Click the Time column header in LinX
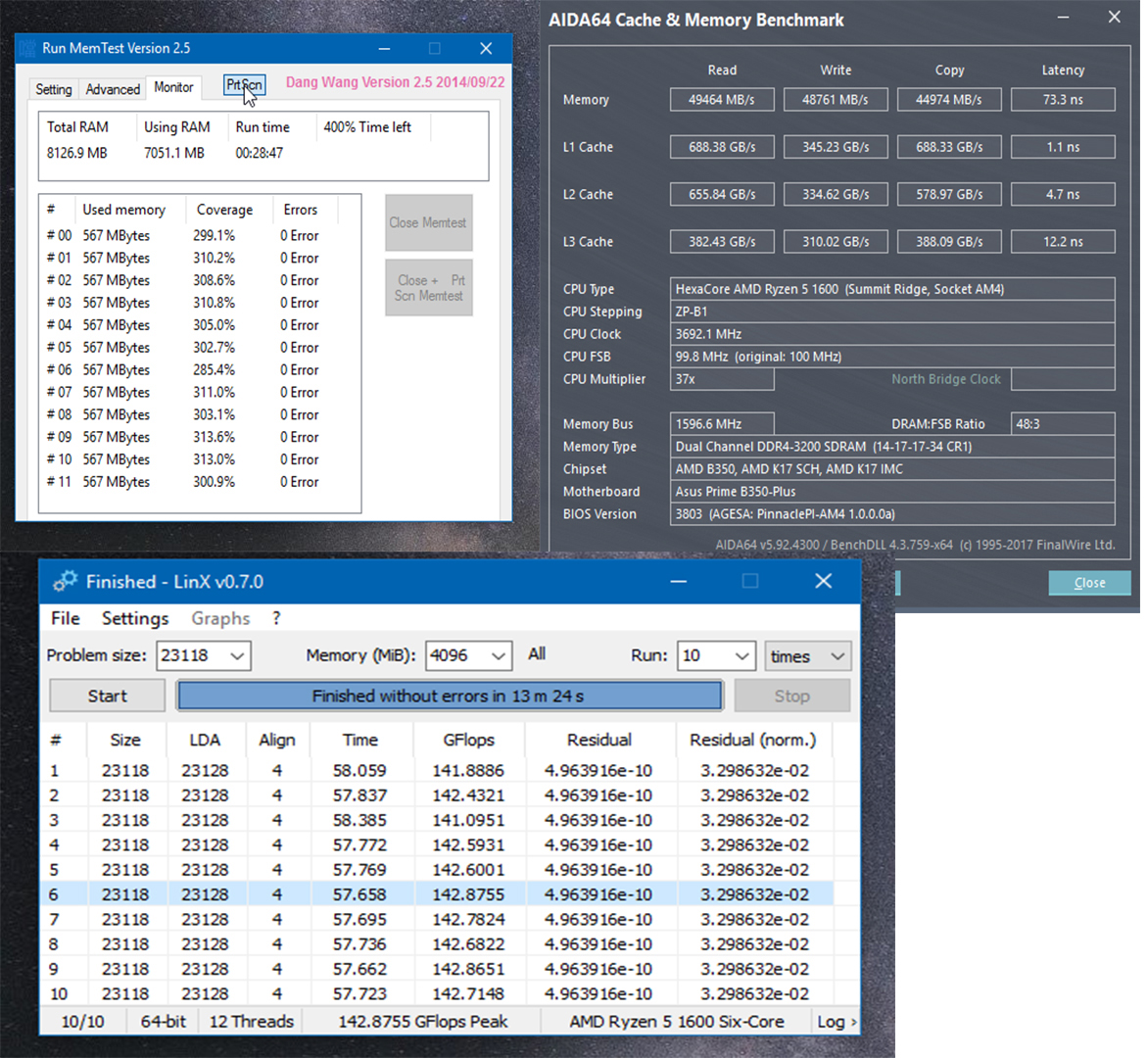The height and width of the screenshot is (1058, 1148). click(360, 741)
